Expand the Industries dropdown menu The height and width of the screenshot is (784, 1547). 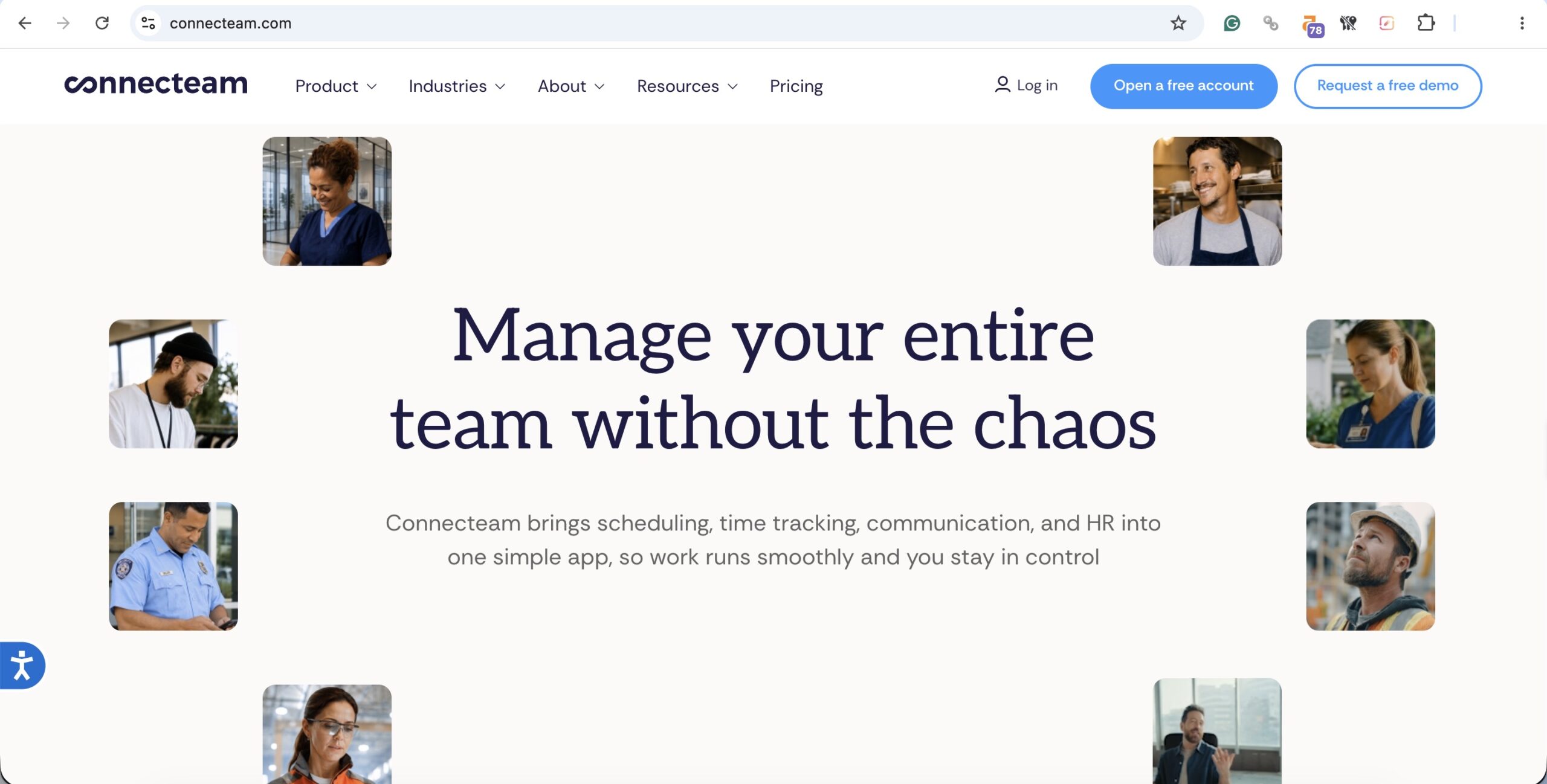click(457, 86)
